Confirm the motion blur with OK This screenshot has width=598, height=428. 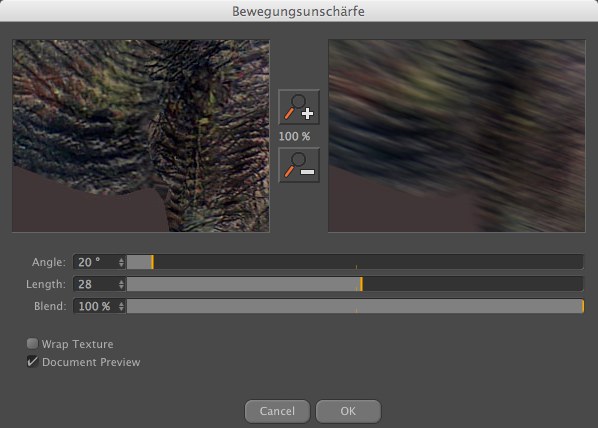click(348, 411)
